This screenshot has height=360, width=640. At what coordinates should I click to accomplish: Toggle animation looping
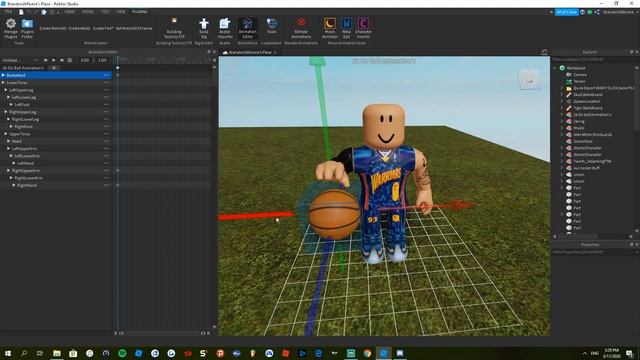(x=70, y=60)
